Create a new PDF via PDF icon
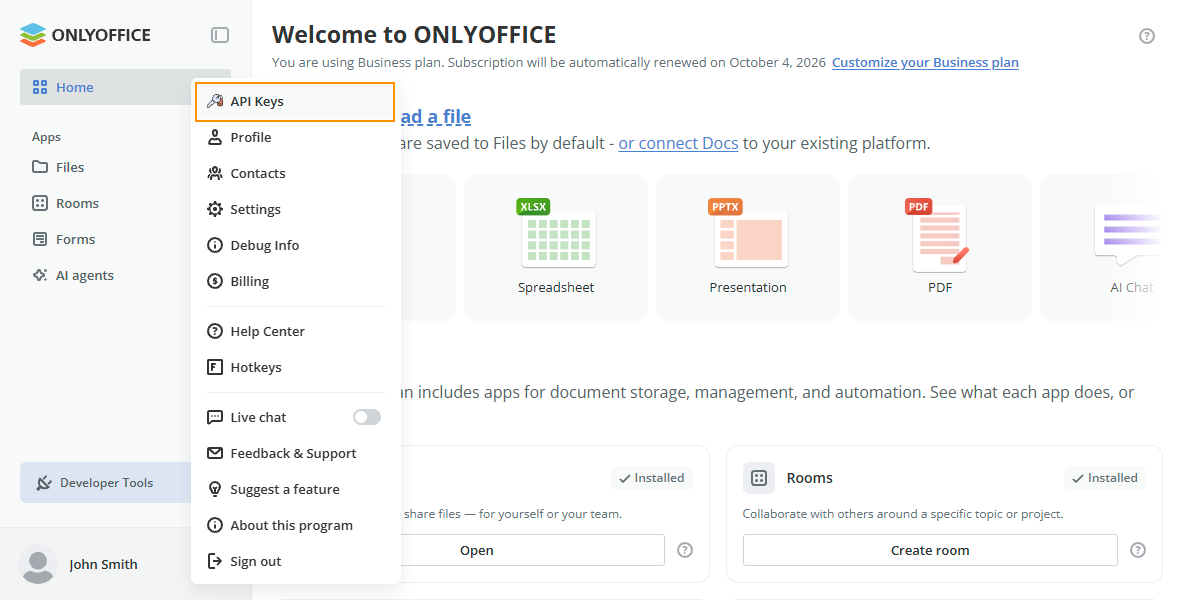The height and width of the screenshot is (600, 1200). click(x=940, y=236)
